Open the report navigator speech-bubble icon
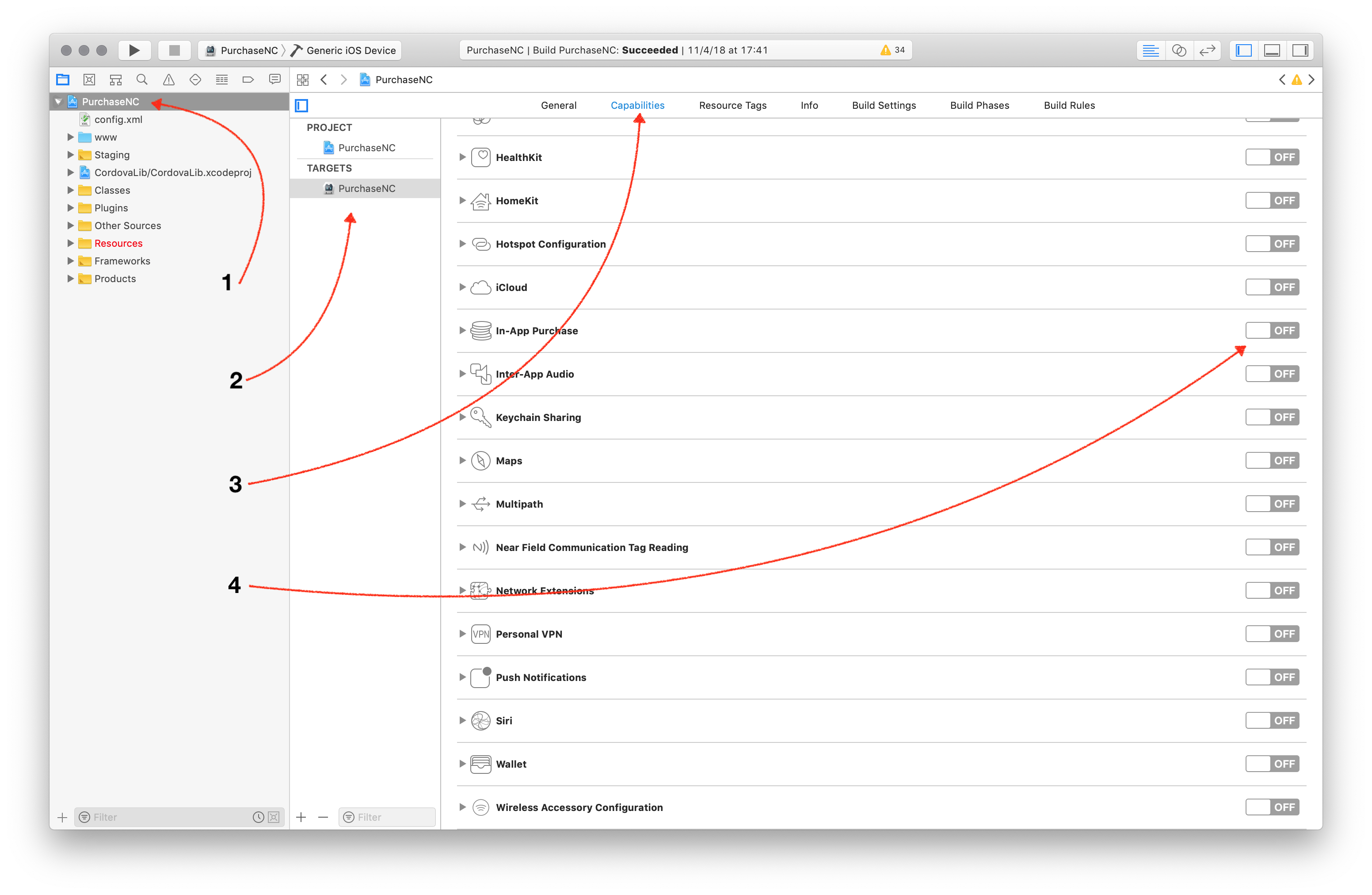Image resolution: width=1372 pixels, height=895 pixels. (275, 80)
